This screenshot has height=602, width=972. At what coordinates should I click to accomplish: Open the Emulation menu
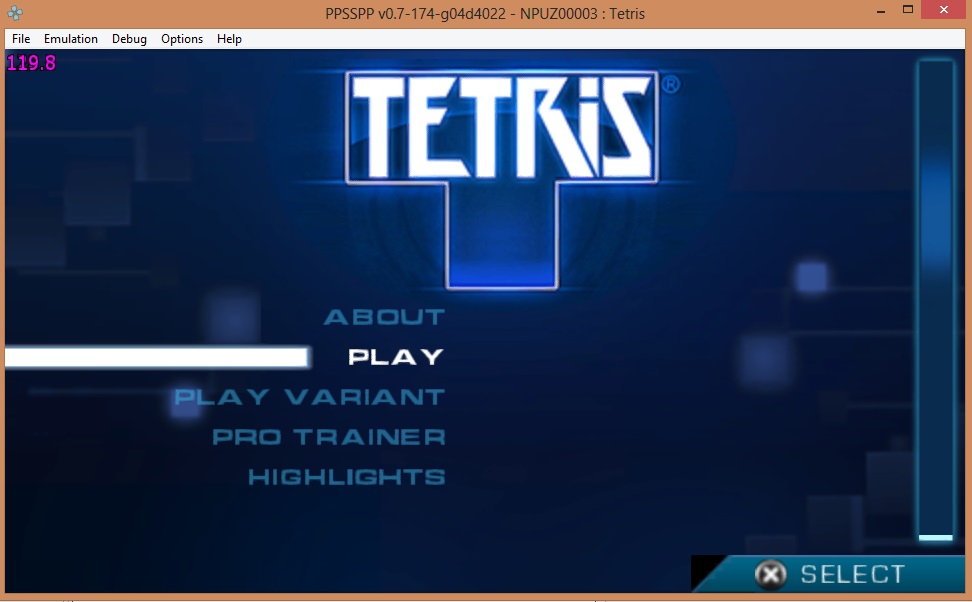pyautogui.click(x=71, y=39)
